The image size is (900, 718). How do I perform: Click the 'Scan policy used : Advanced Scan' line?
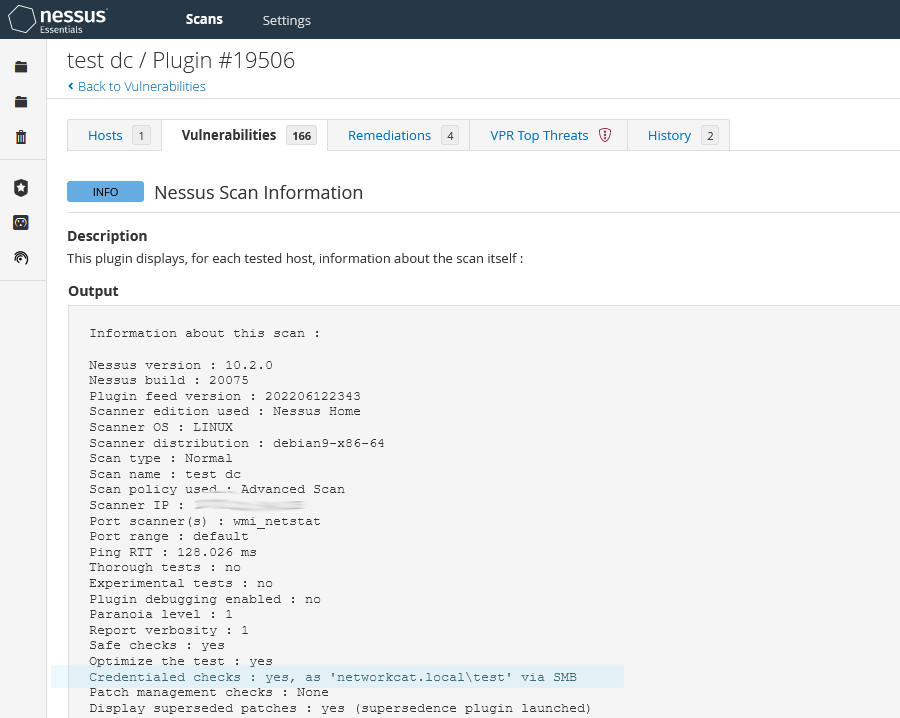click(217, 489)
